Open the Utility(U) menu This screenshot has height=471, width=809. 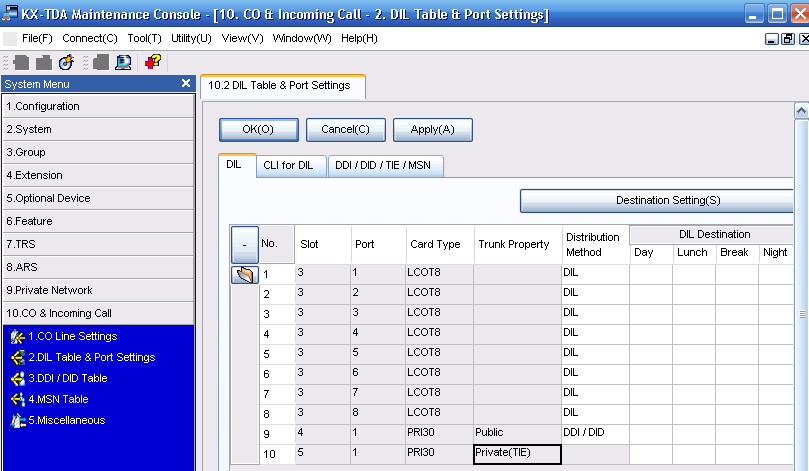[x=191, y=38]
